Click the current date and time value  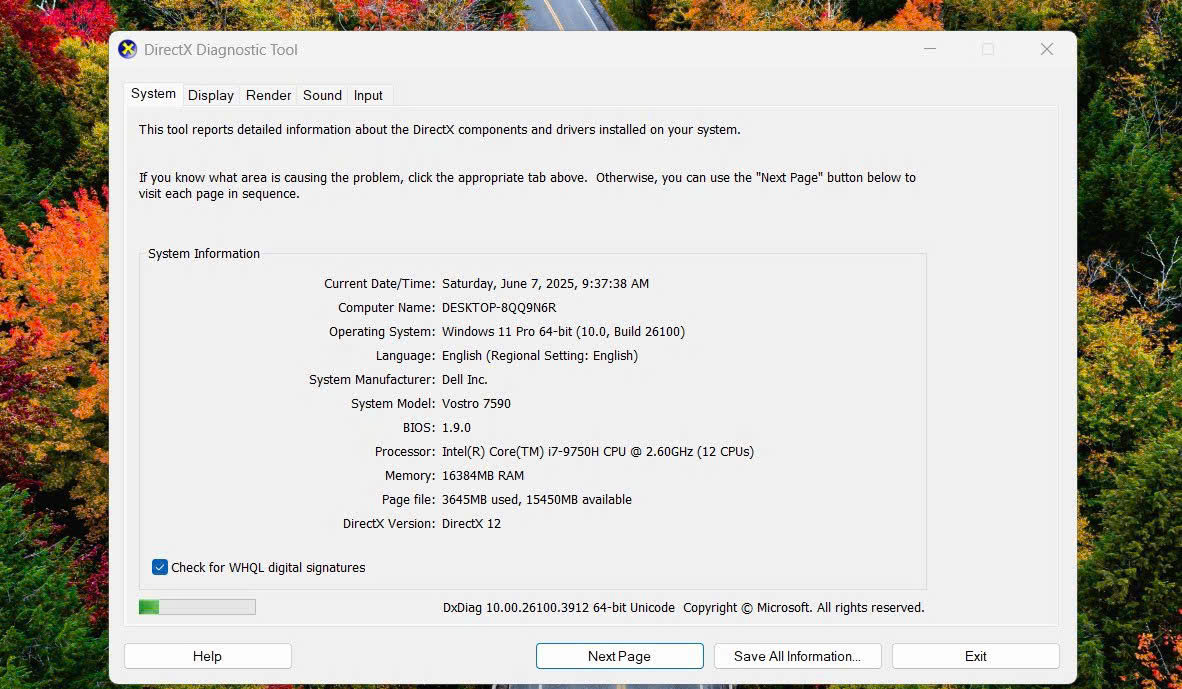tap(545, 283)
